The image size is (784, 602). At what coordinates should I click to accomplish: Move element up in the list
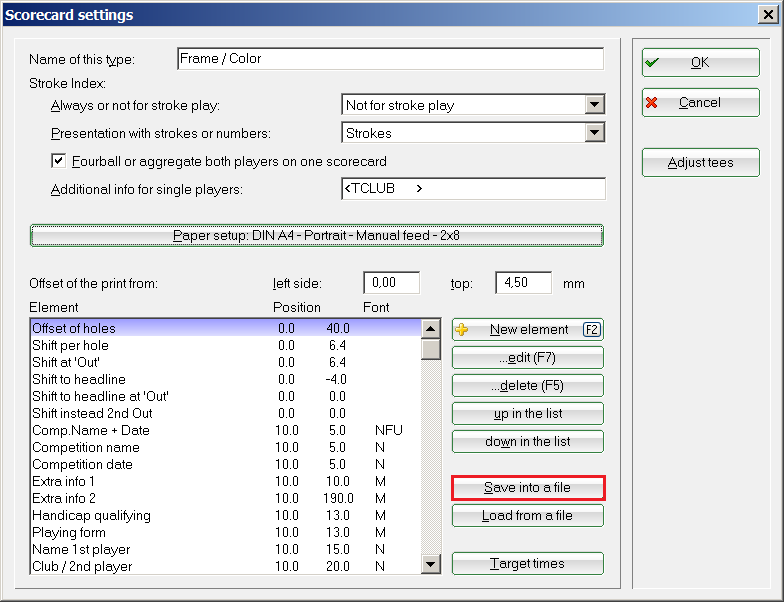pyautogui.click(x=527, y=414)
